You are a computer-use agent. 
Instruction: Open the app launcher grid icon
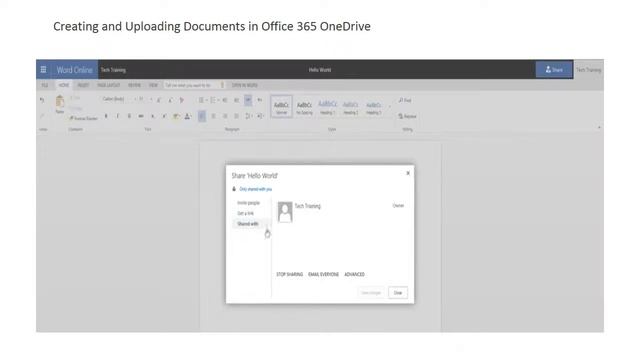pos(43,69)
